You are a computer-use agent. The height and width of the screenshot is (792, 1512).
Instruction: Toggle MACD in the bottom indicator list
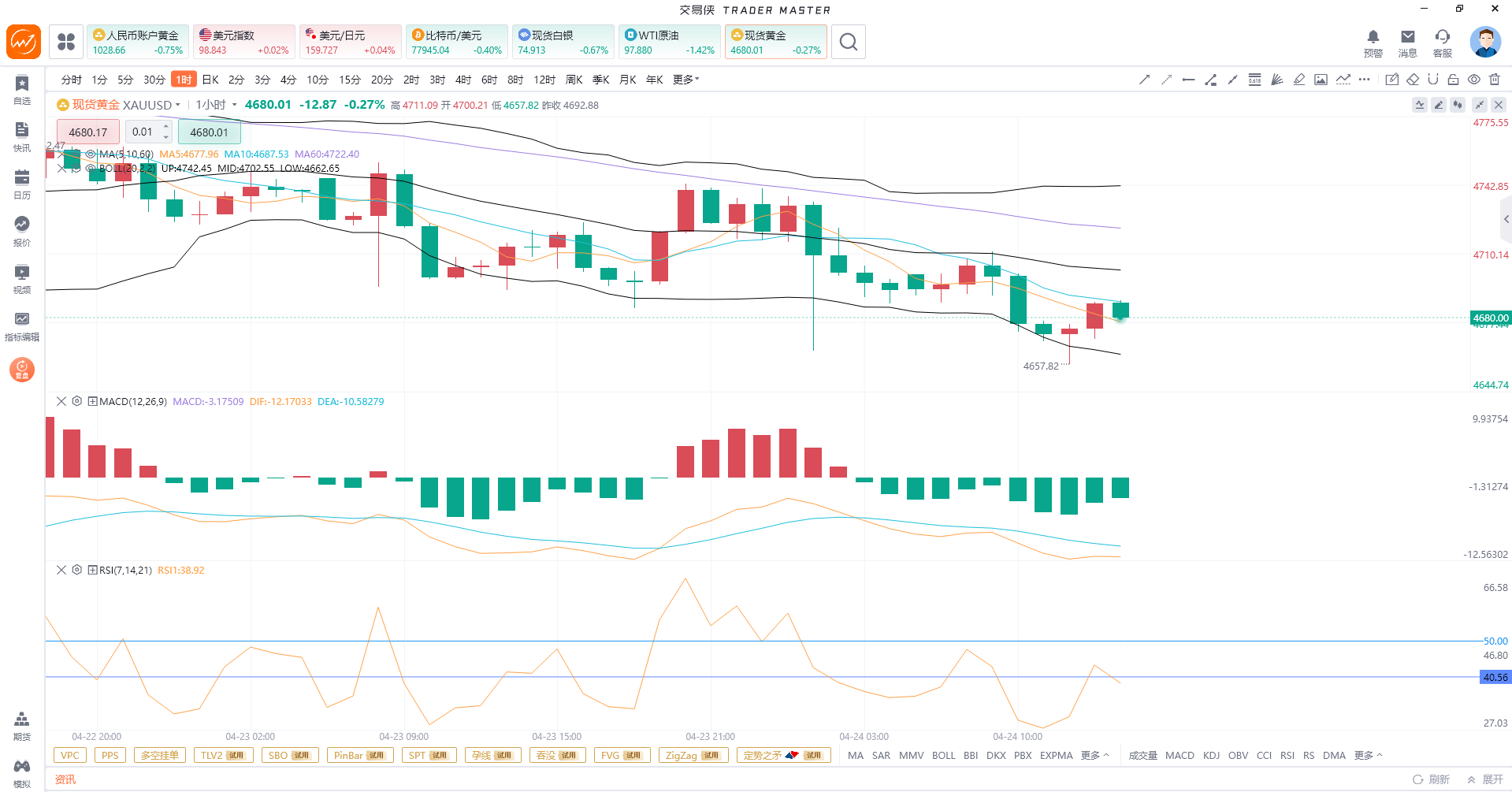[x=1180, y=756]
